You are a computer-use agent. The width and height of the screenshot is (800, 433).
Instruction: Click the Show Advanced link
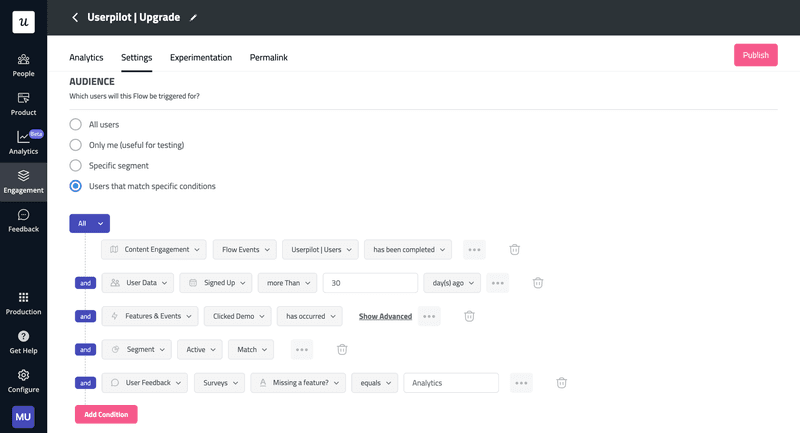click(x=385, y=316)
